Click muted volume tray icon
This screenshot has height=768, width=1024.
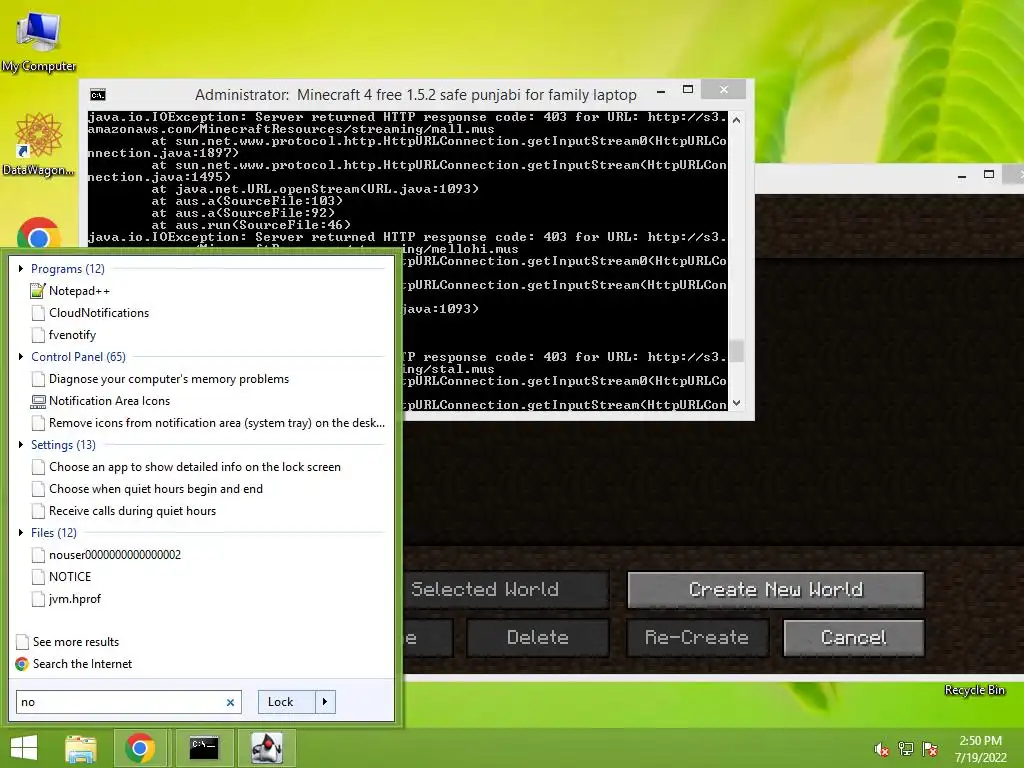(882, 750)
